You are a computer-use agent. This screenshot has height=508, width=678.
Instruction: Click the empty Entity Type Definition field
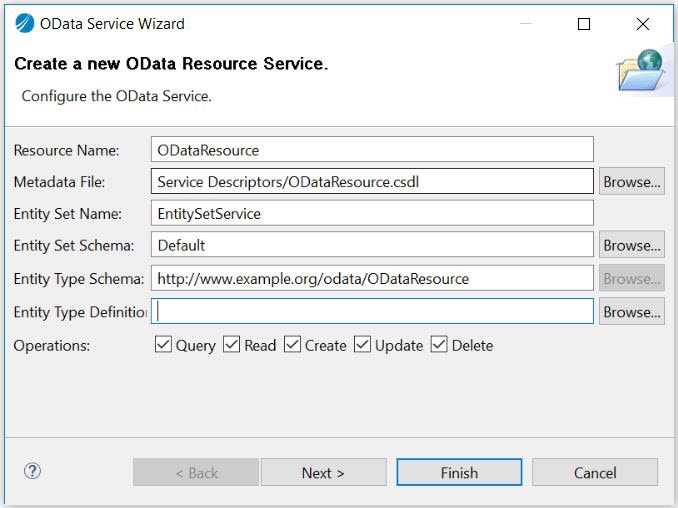pyautogui.click(x=372, y=312)
